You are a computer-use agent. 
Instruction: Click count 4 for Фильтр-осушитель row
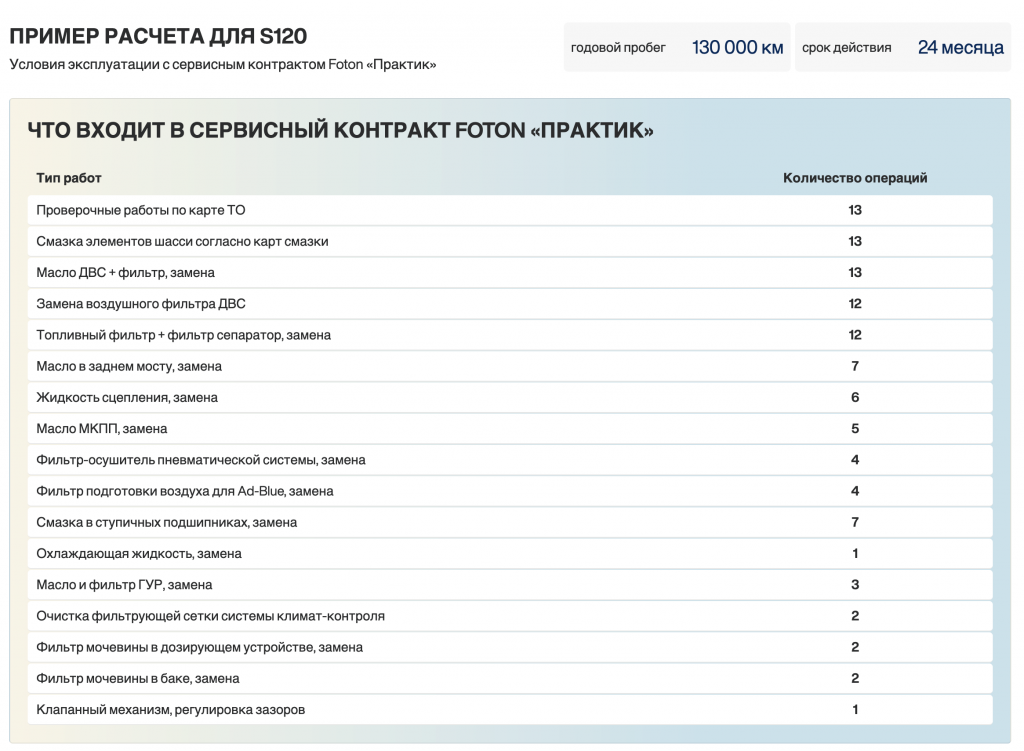(x=855, y=460)
